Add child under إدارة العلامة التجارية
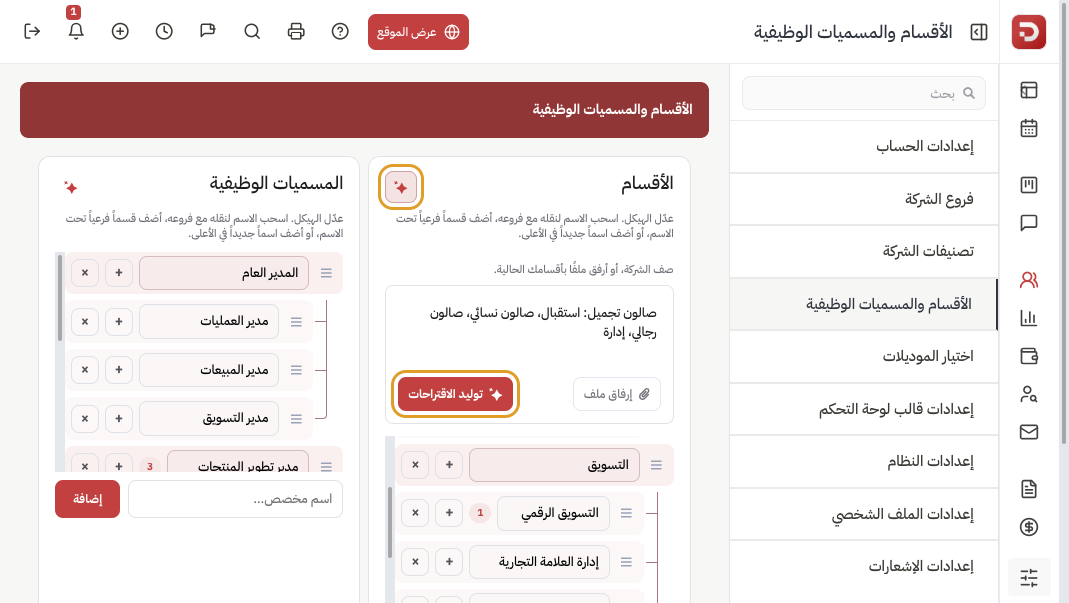The image size is (1069, 603). point(449,562)
